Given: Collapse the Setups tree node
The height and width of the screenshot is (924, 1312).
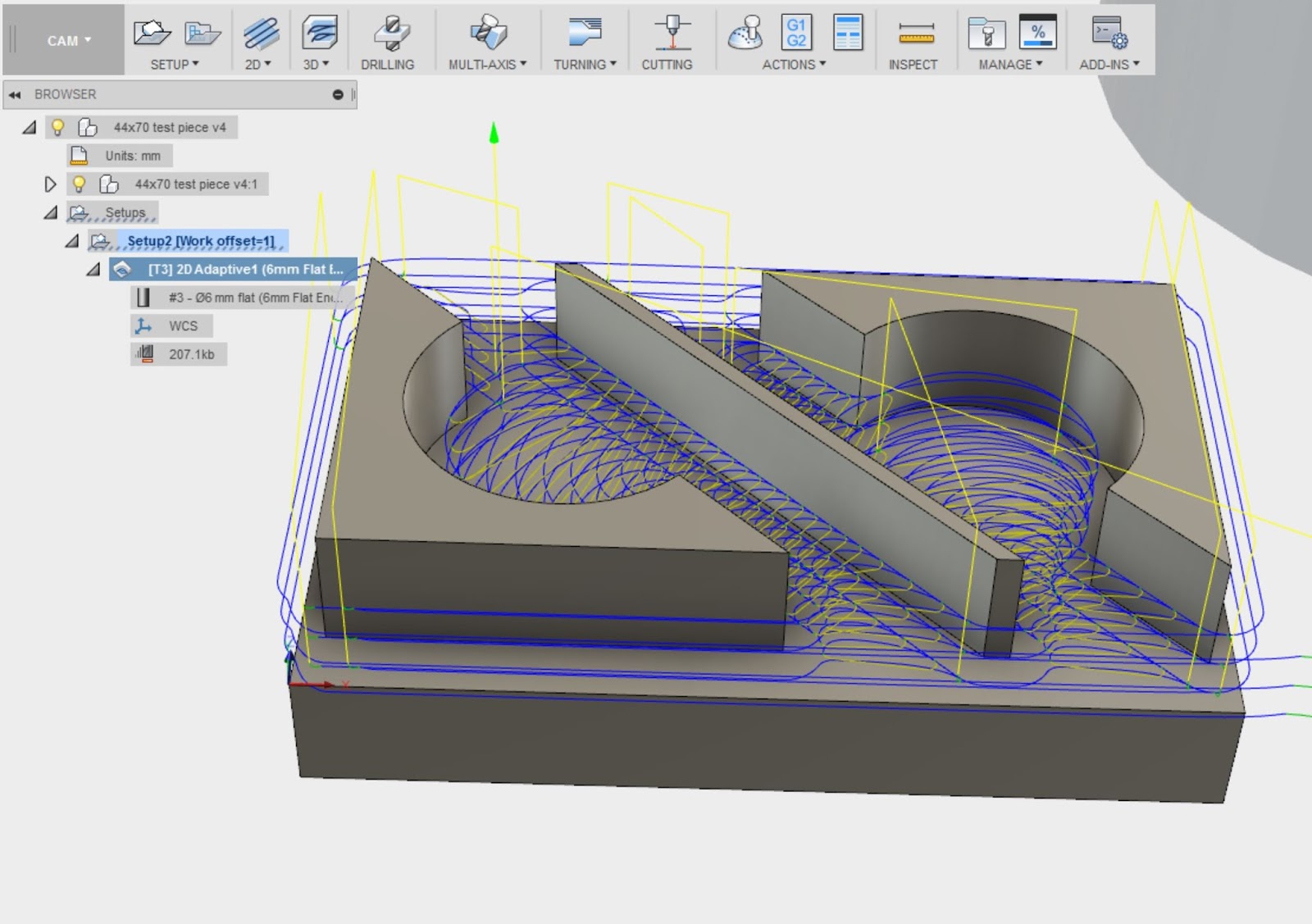Looking at the screenshot, I should pos(51,212).
